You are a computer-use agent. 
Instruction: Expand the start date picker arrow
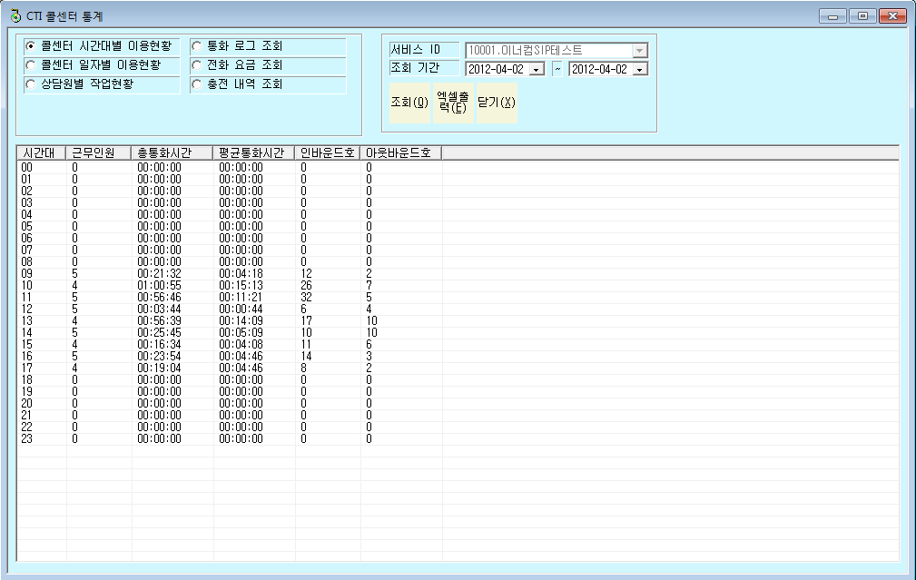point(536,70)
